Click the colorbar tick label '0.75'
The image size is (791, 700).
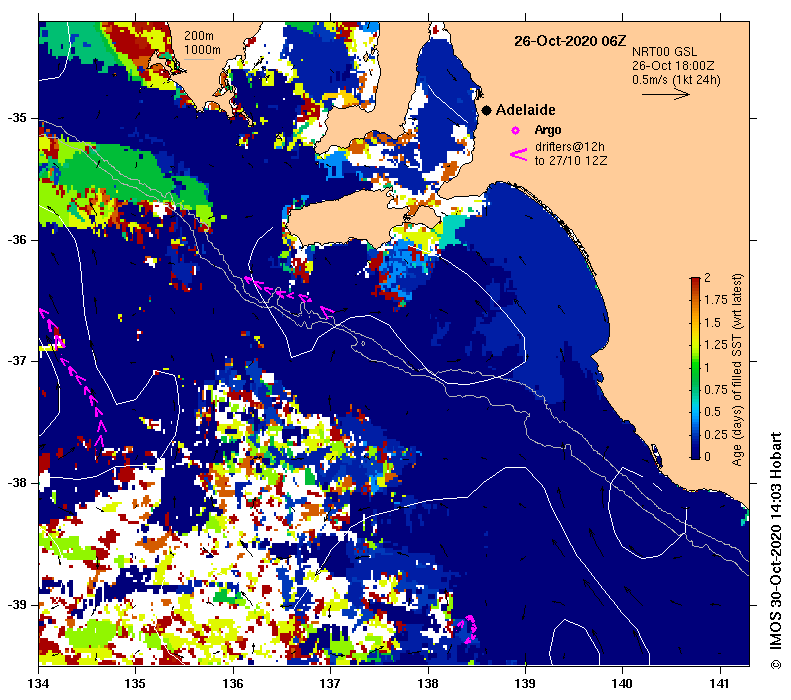(x=716, y=390)
